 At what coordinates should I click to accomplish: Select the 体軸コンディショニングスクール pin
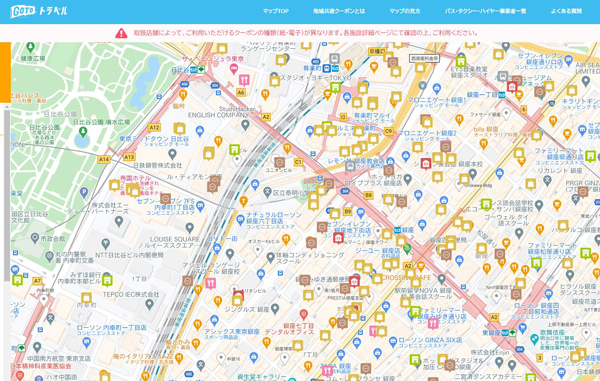270,257
